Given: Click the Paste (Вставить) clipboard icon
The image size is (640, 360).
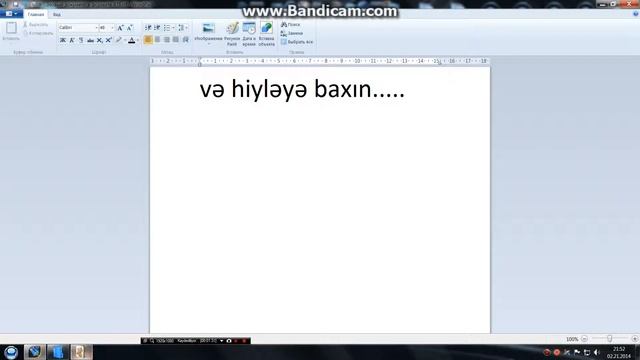Looking at the screenshot, I should (11, 28).
